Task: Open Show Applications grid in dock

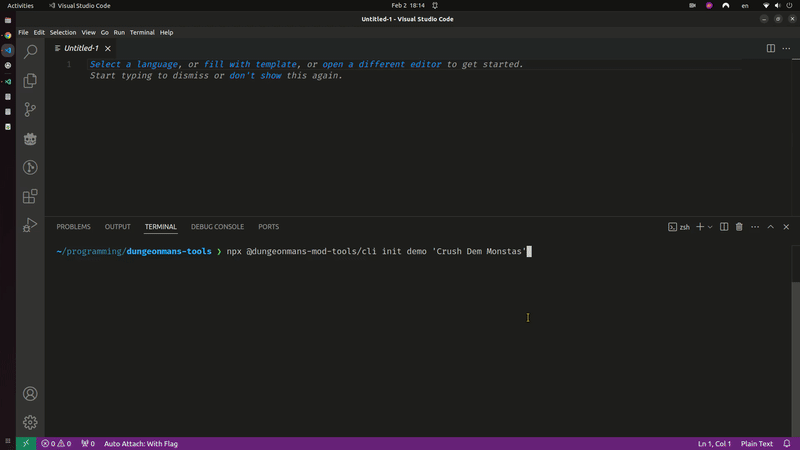Action: (x=8, y=441)
